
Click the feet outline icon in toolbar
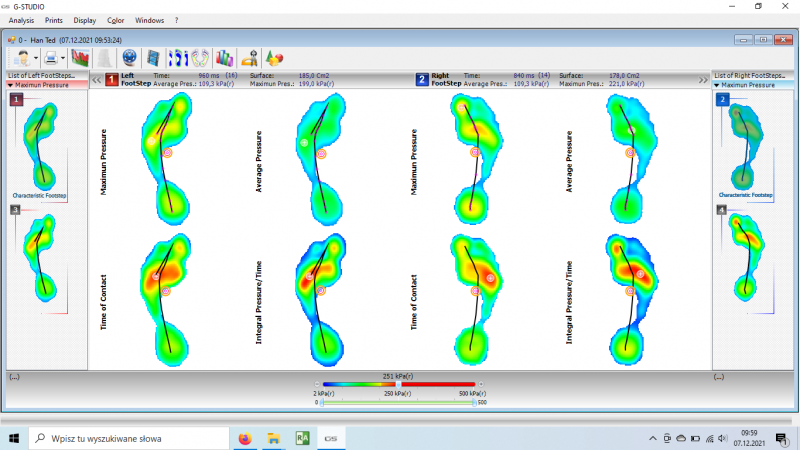tap(201, 58)
